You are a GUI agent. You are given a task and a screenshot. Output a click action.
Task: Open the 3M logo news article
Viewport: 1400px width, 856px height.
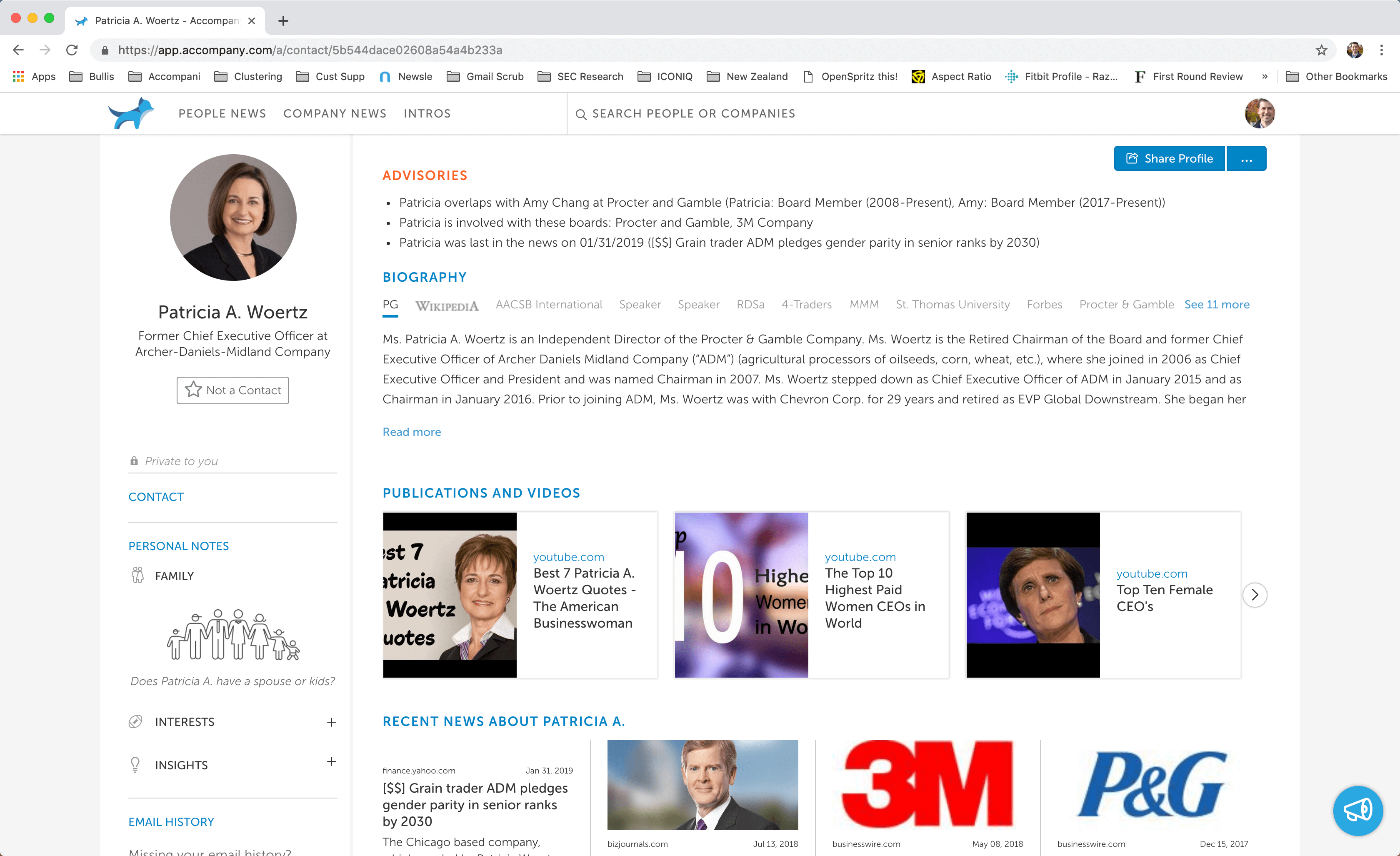927,784
